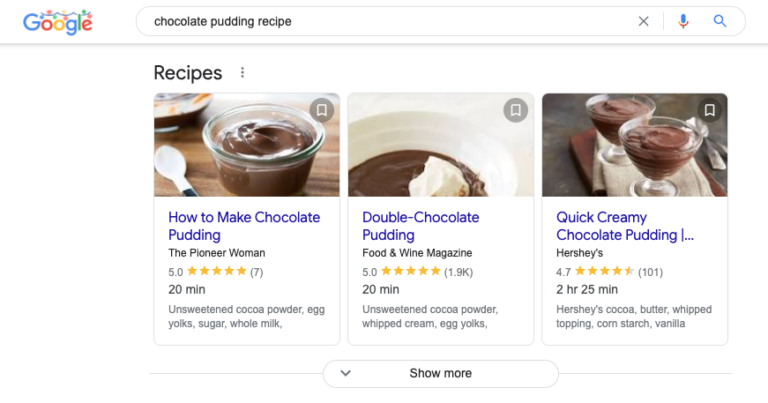The height and width of the screenshot is (403, 768).
Task: Select the pudding in dessert glasses thumbnail
Action: click(635, 145)
